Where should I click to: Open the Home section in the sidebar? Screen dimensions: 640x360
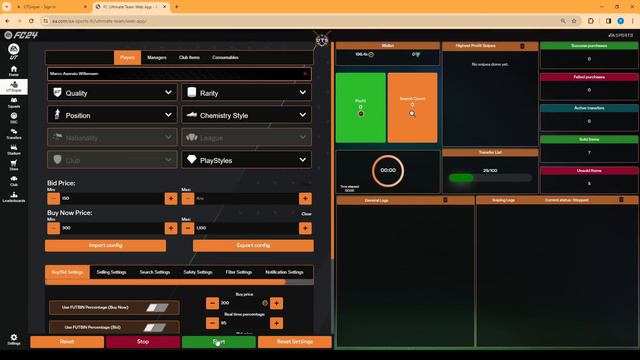click(13, 71)
